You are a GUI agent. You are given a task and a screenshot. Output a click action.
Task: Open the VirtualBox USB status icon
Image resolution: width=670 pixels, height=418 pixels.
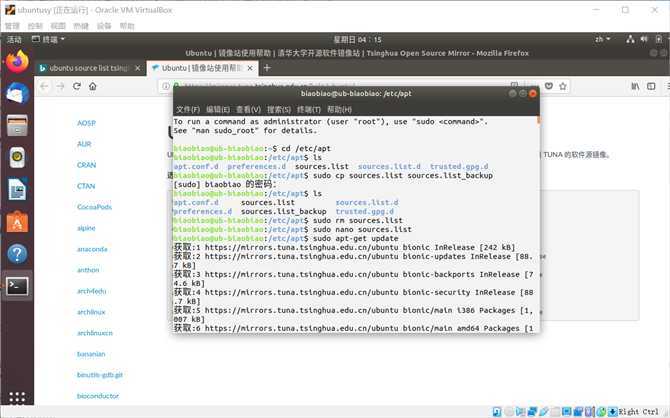tap(544, 412)
